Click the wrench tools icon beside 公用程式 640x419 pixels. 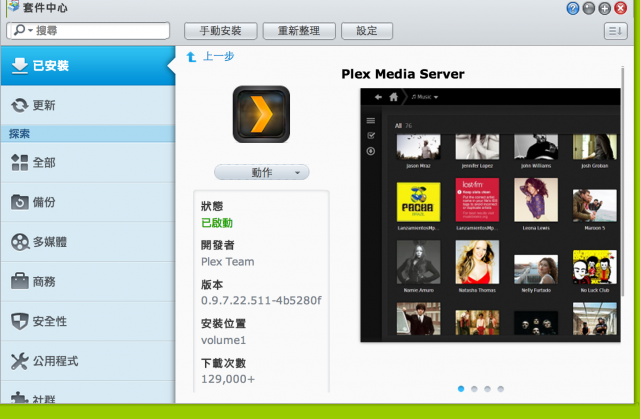click(20, 361)
